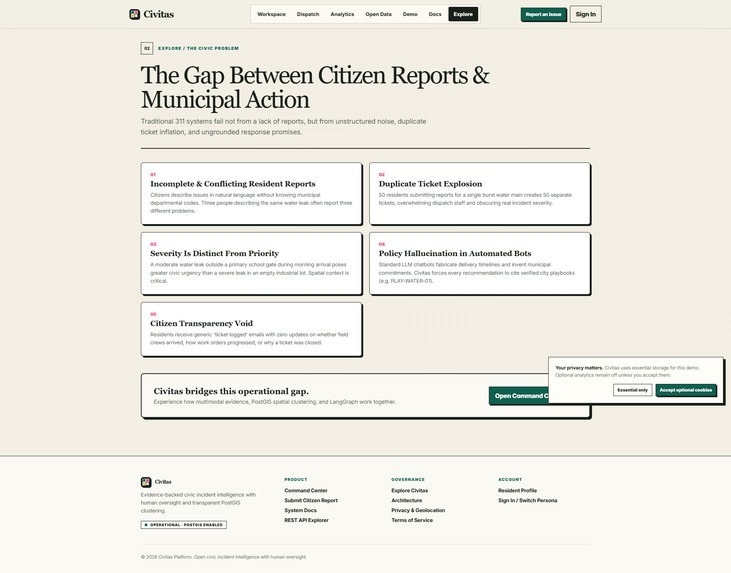Open the Submit Citizen Report footer link
Screen dimensions: 731x573
[x=311, y=500]
